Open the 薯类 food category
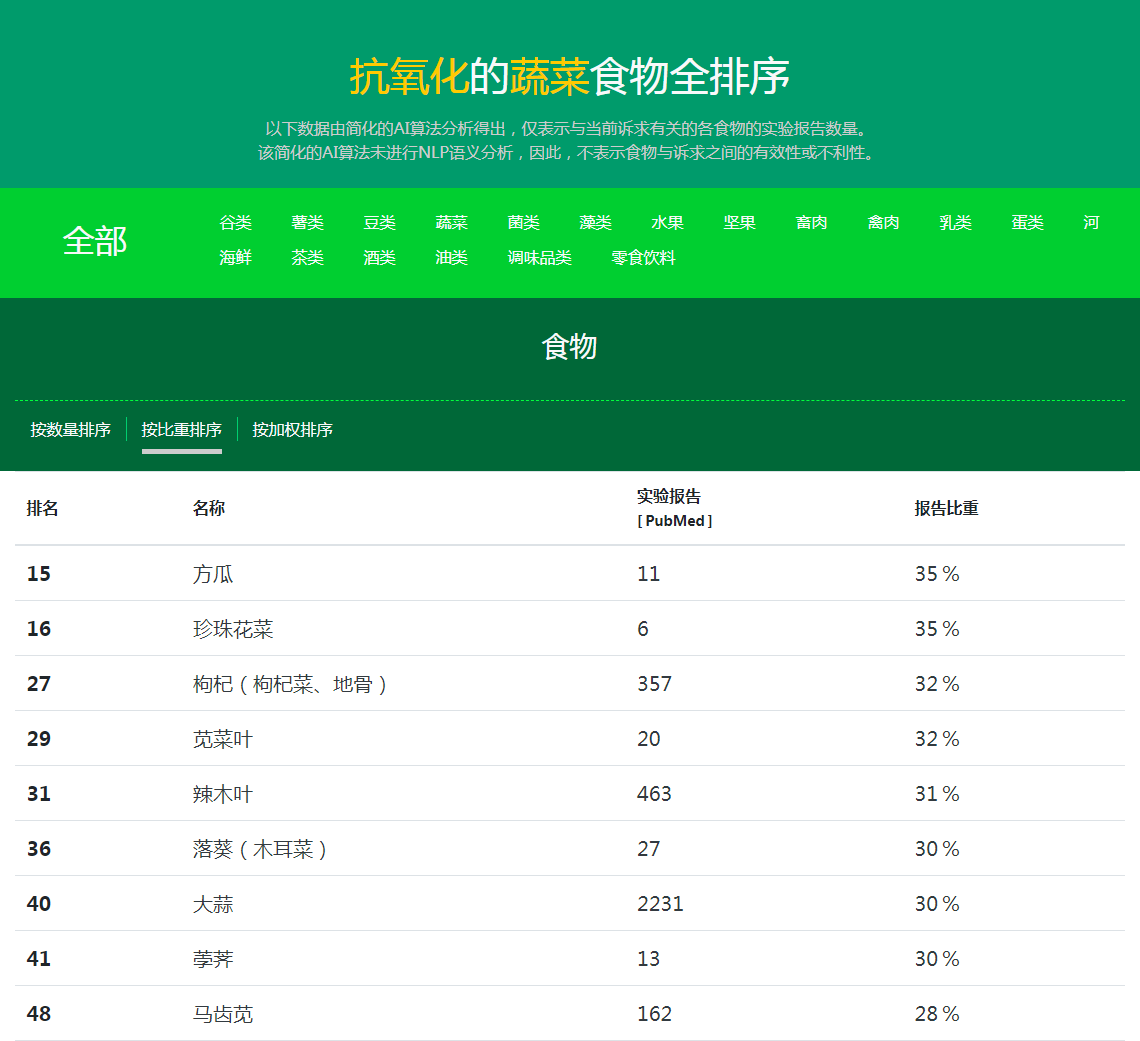Viewport: 1140px width, 1041px height. pos(307,223)
